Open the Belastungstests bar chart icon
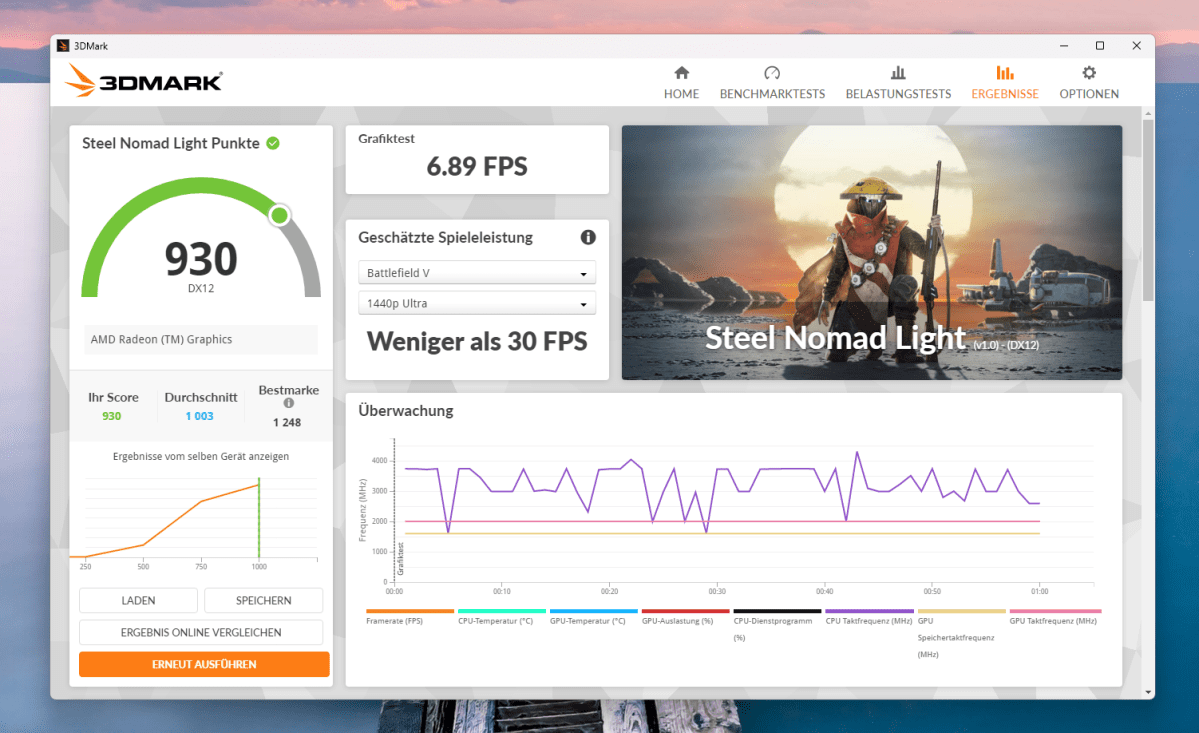 [x=898, y=73]
